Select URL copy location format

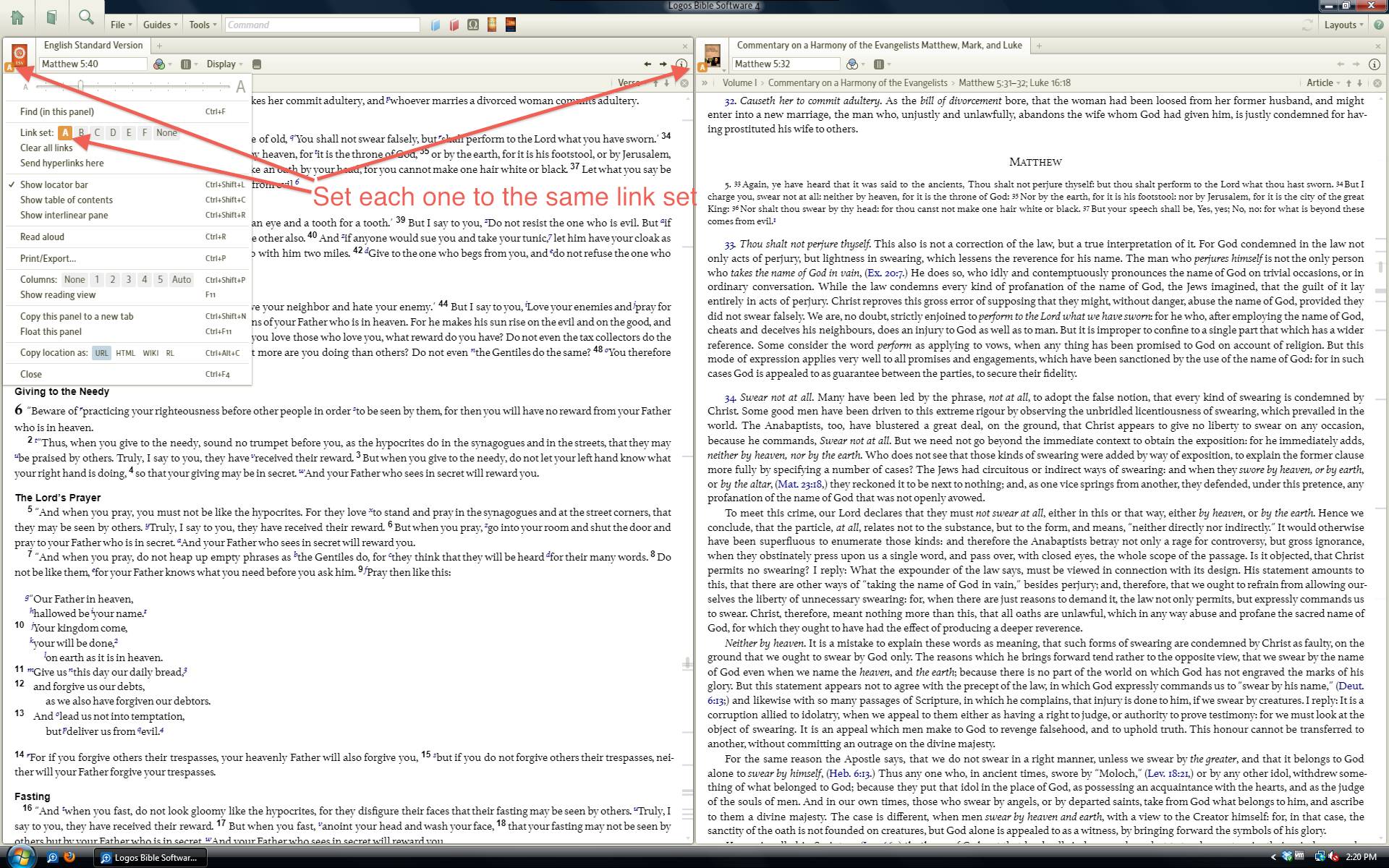point(101,353)
